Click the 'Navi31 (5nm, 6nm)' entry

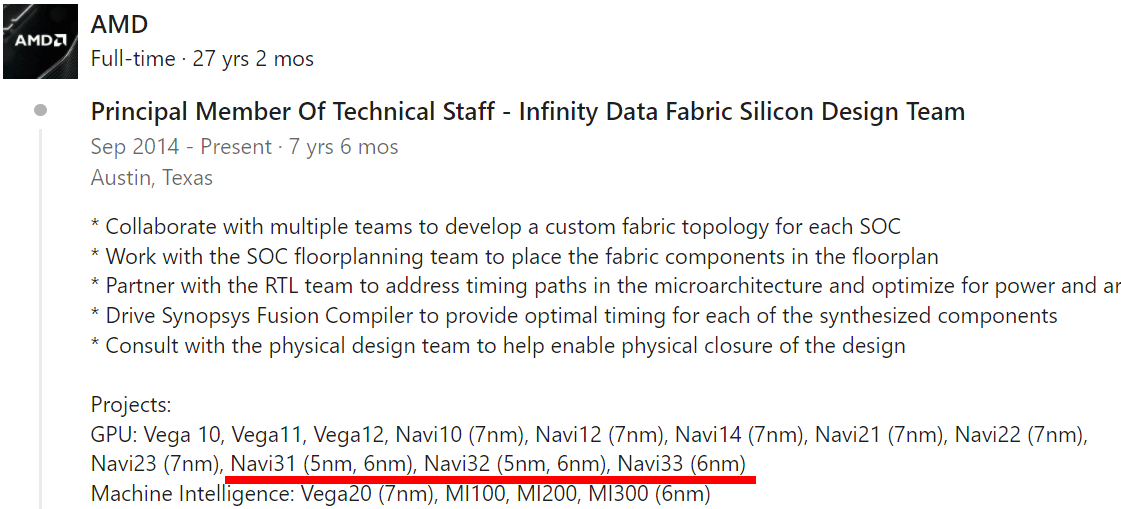[x=322, y=464]
